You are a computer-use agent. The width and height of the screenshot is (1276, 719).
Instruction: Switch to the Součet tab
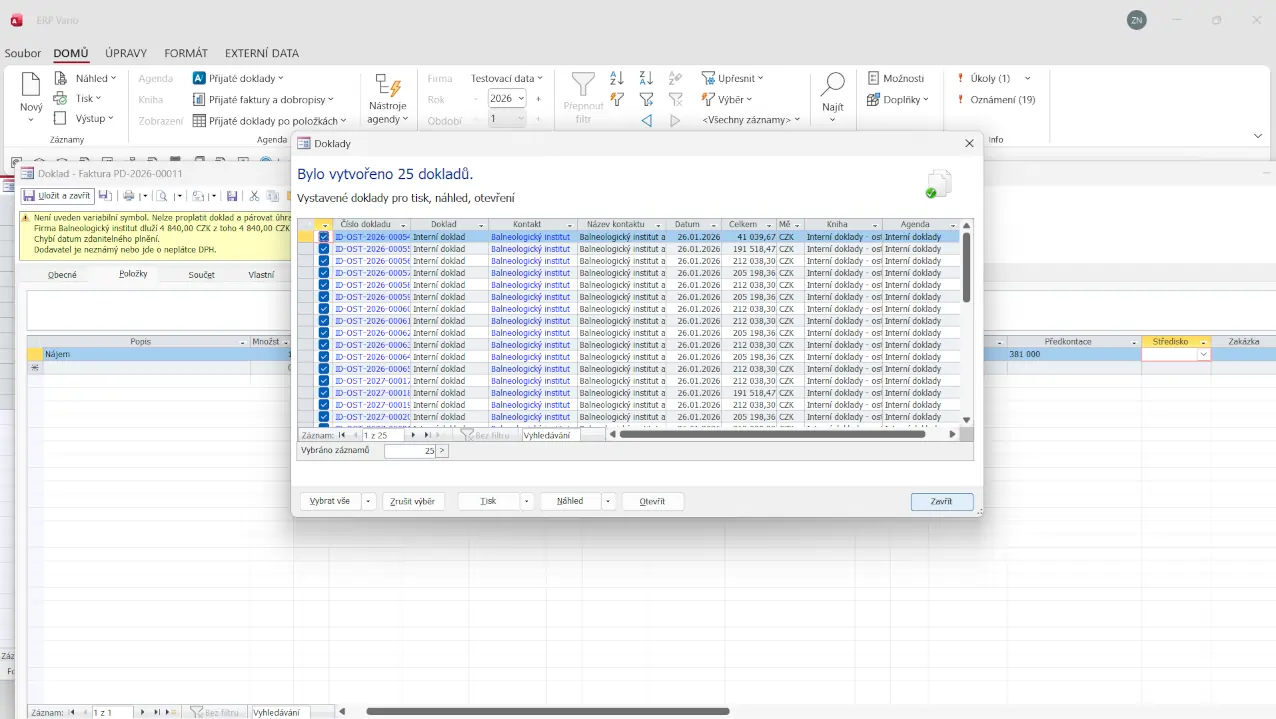[201, 274]
